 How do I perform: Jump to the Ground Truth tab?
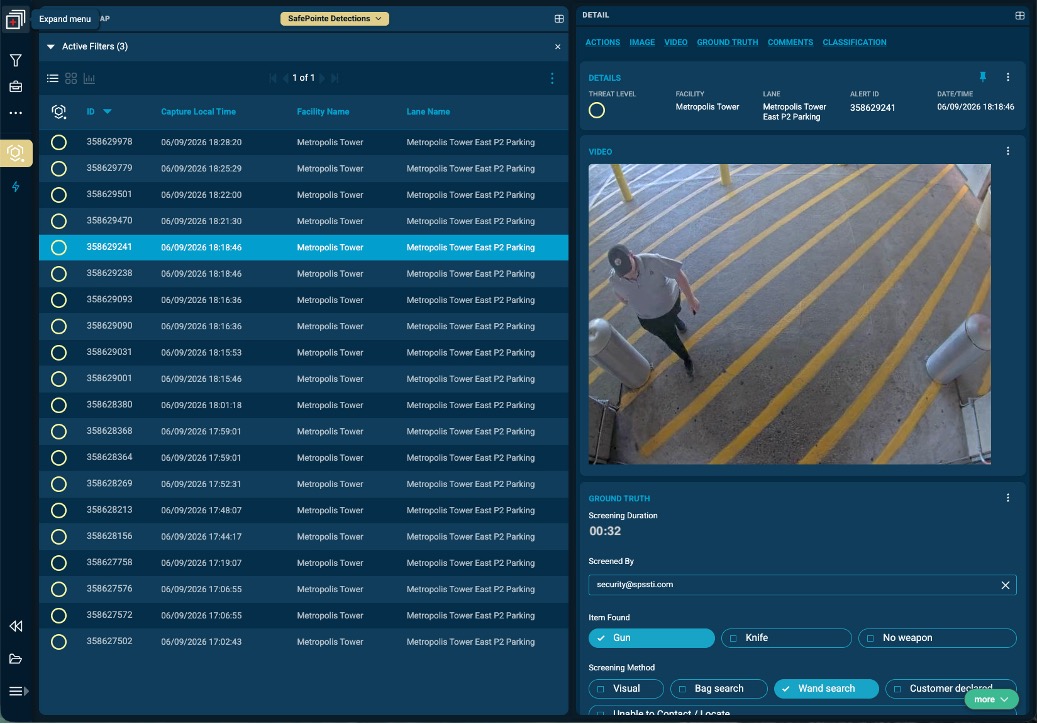(728, 42)
